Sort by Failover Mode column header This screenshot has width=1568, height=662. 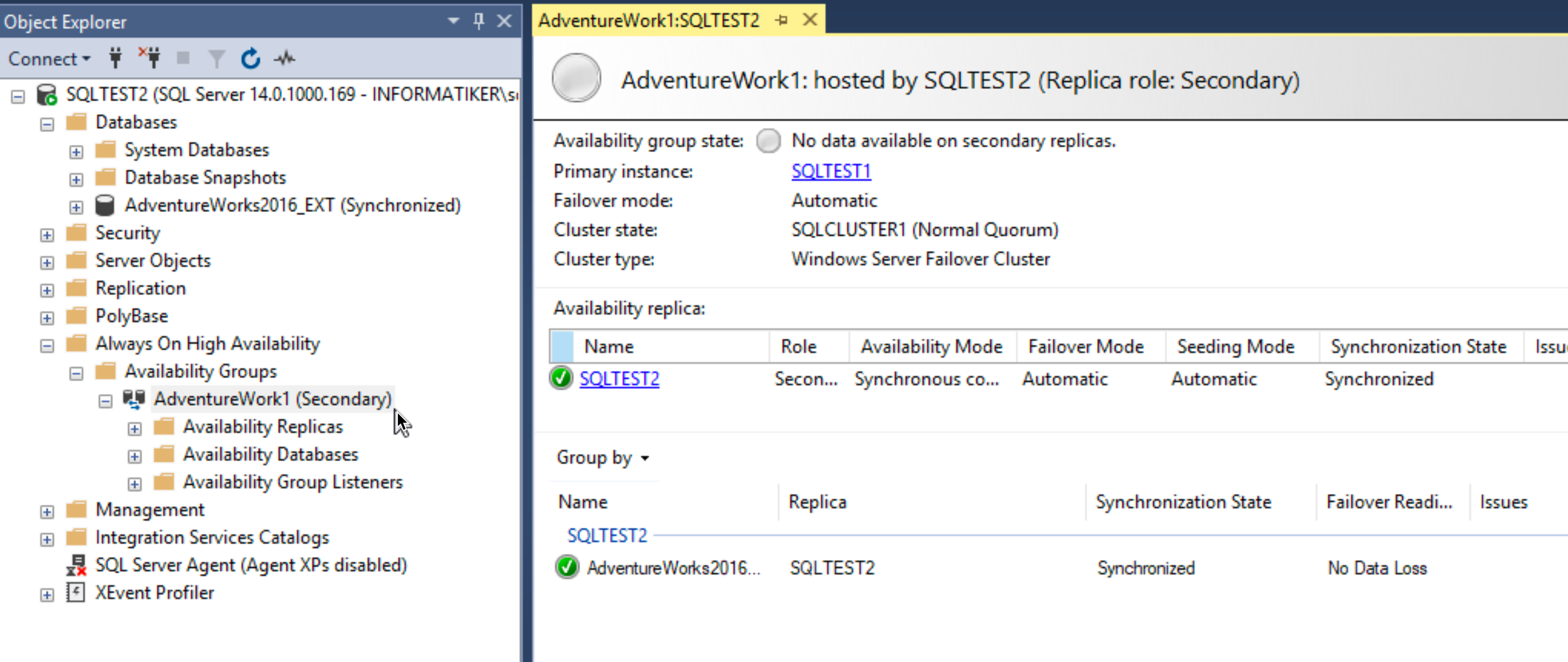1091,346
